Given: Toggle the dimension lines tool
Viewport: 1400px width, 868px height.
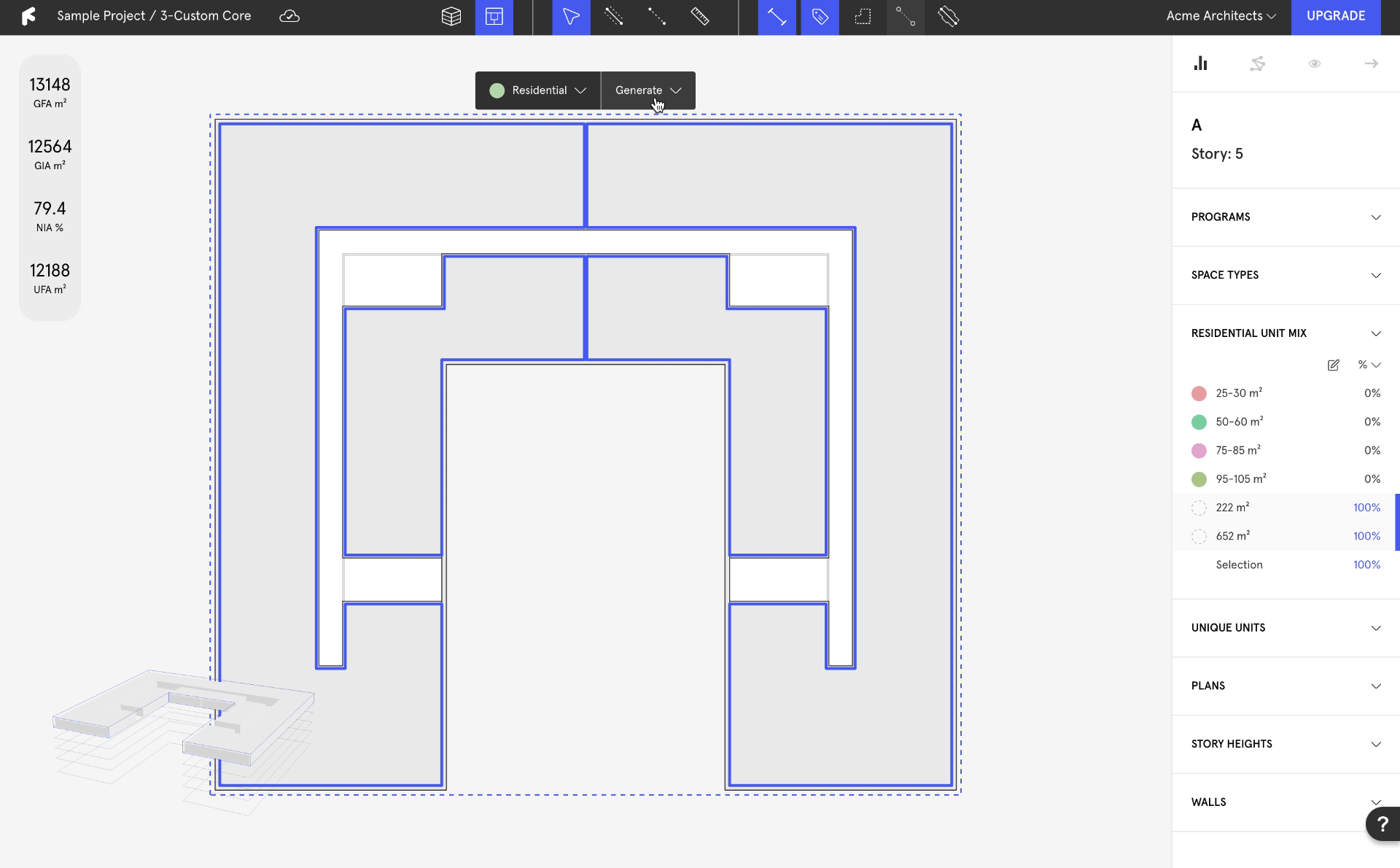Looking at the screenshot, I should [x=777, y=16].
